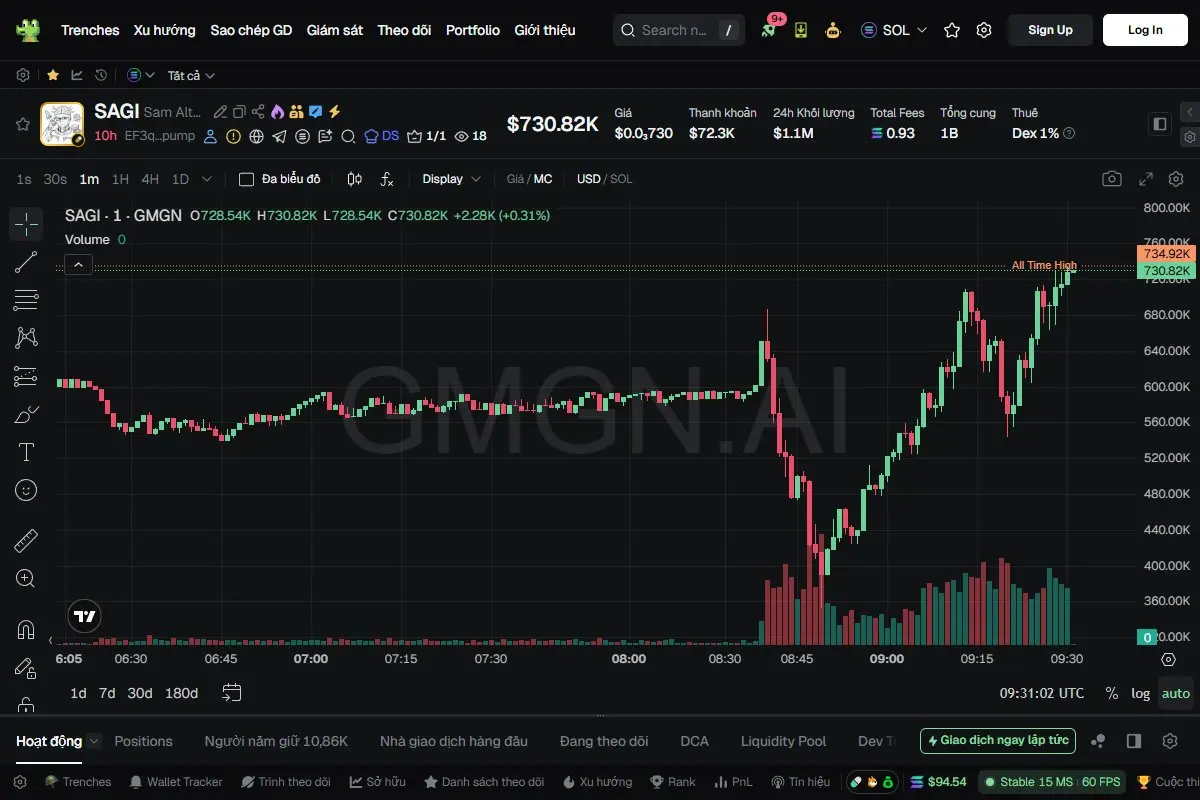Toggle auto scale on chart
Viewport: 1200px width, 800px height.
1176,693
